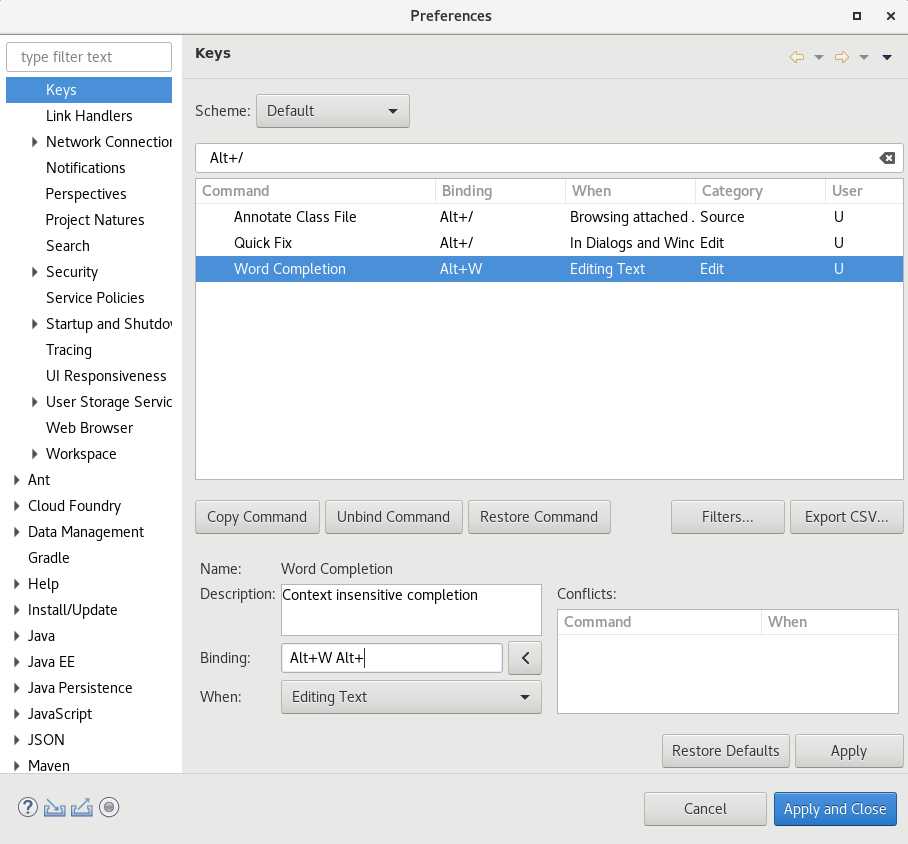The width and height of the screenshot is (908, 844).
Task: Click the Binding field with Alt+W Alt+
Action: pyautogui.click(x=391, y=657)
